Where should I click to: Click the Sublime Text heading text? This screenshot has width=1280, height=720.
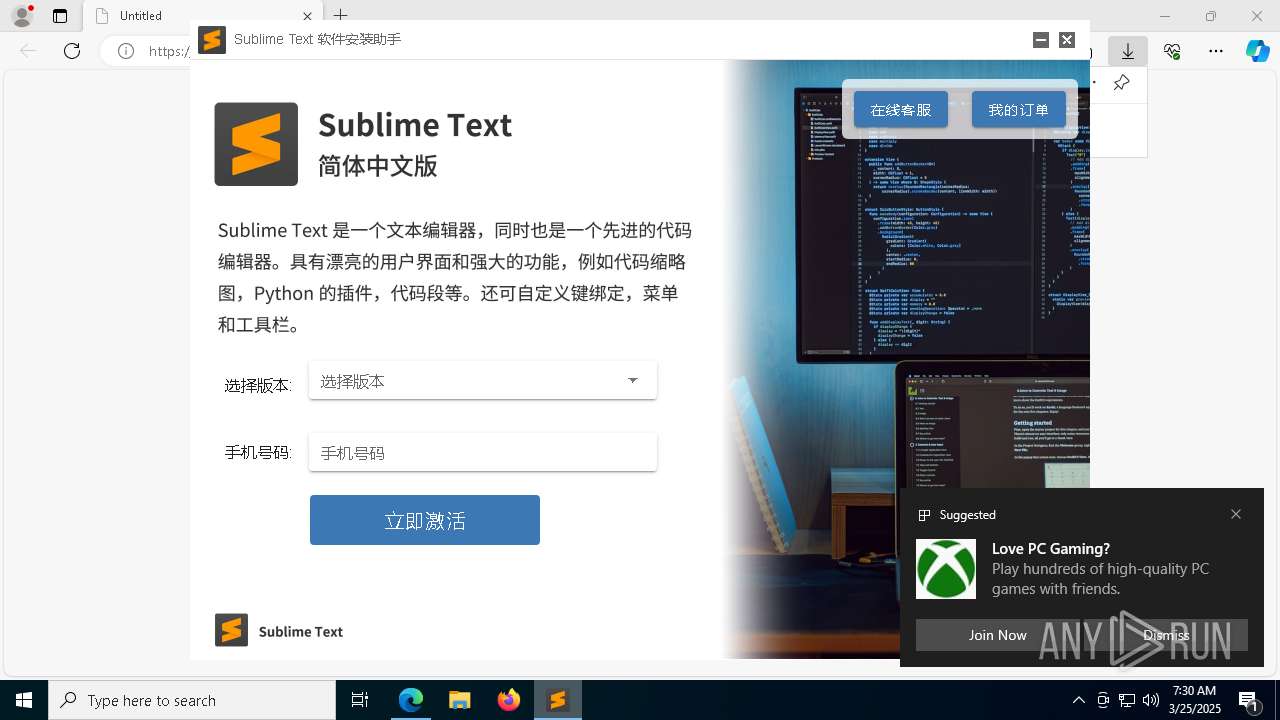[415, 125]
